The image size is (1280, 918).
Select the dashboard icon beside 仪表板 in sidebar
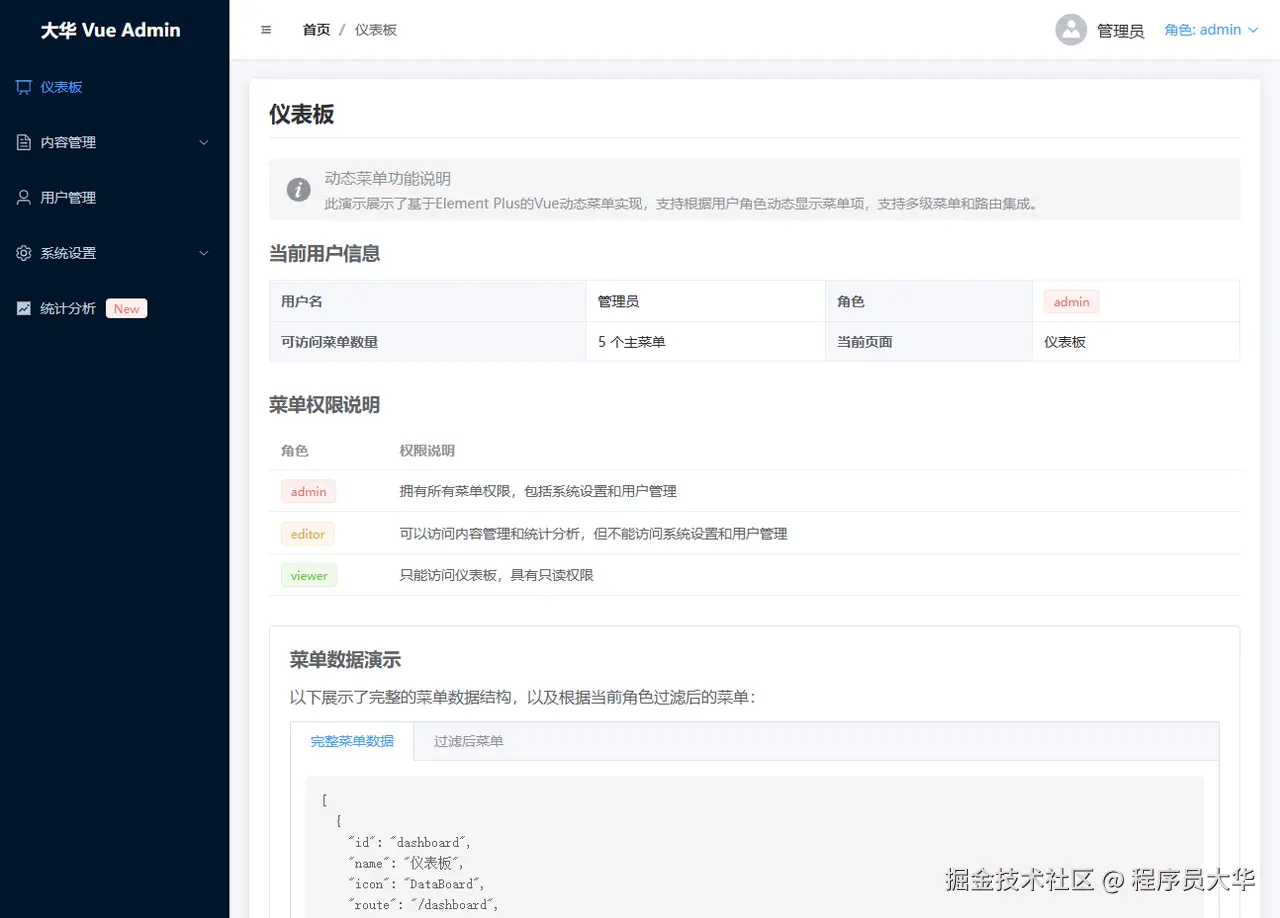[22, 87]
